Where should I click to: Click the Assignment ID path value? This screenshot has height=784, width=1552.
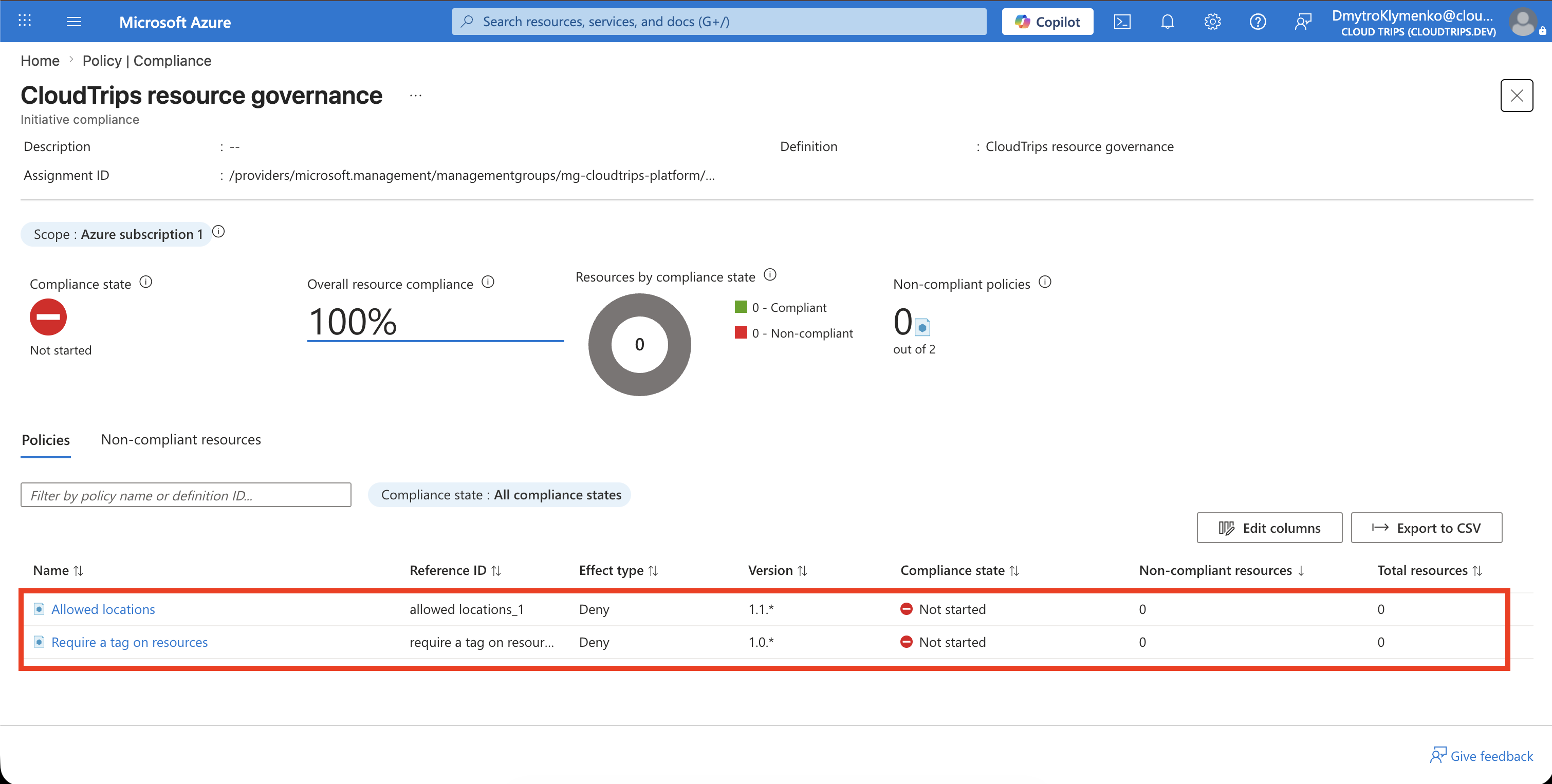[472, 175]
